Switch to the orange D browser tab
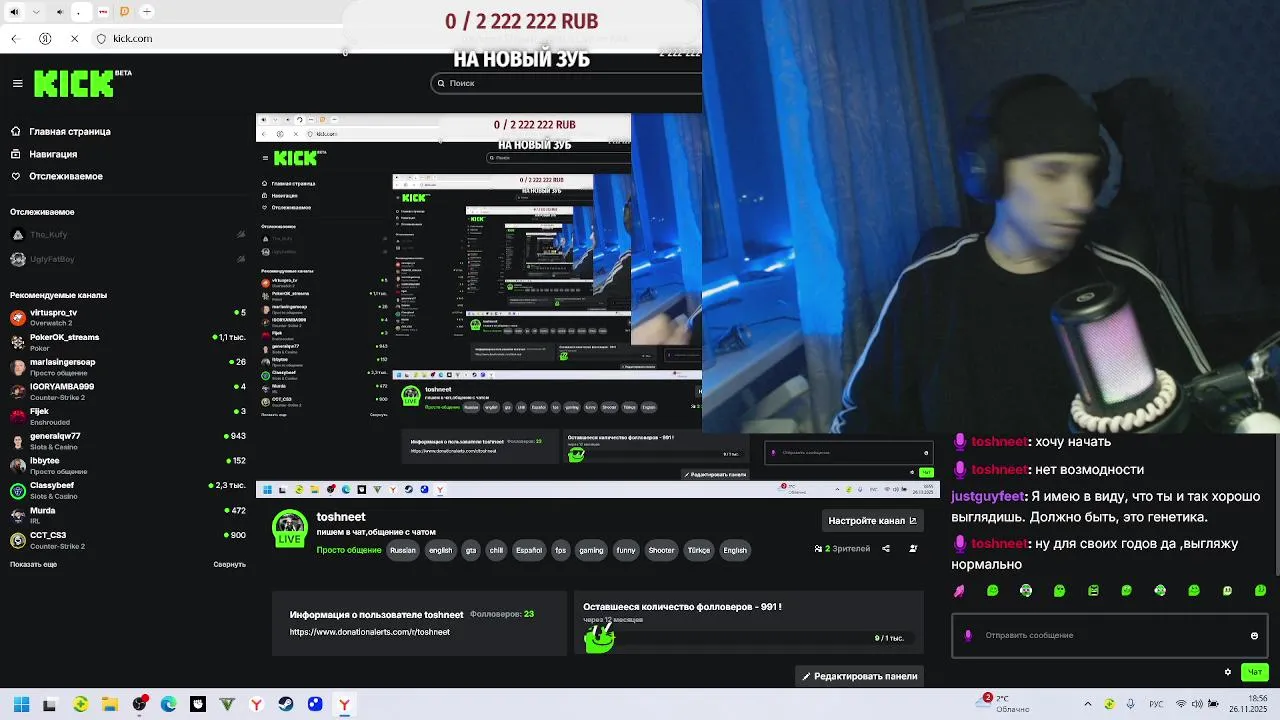 click(125, 12)
